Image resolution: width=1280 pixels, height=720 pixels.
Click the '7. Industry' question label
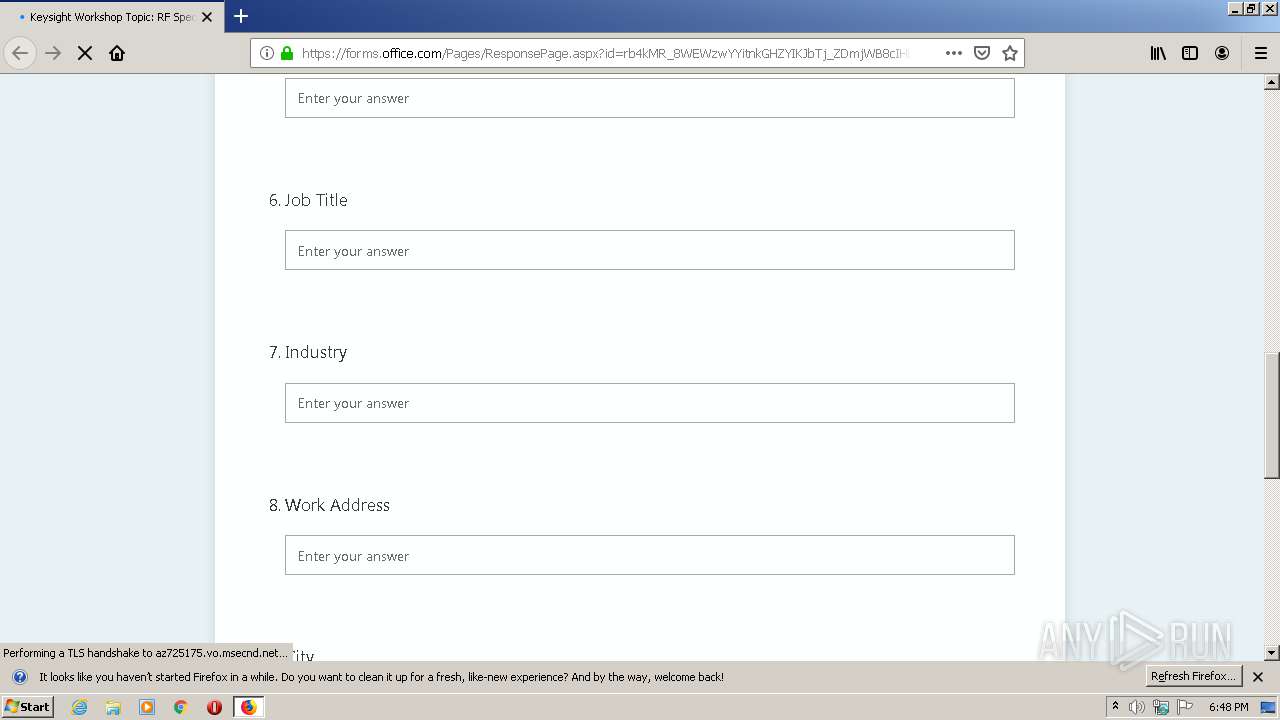coord(308,352)
